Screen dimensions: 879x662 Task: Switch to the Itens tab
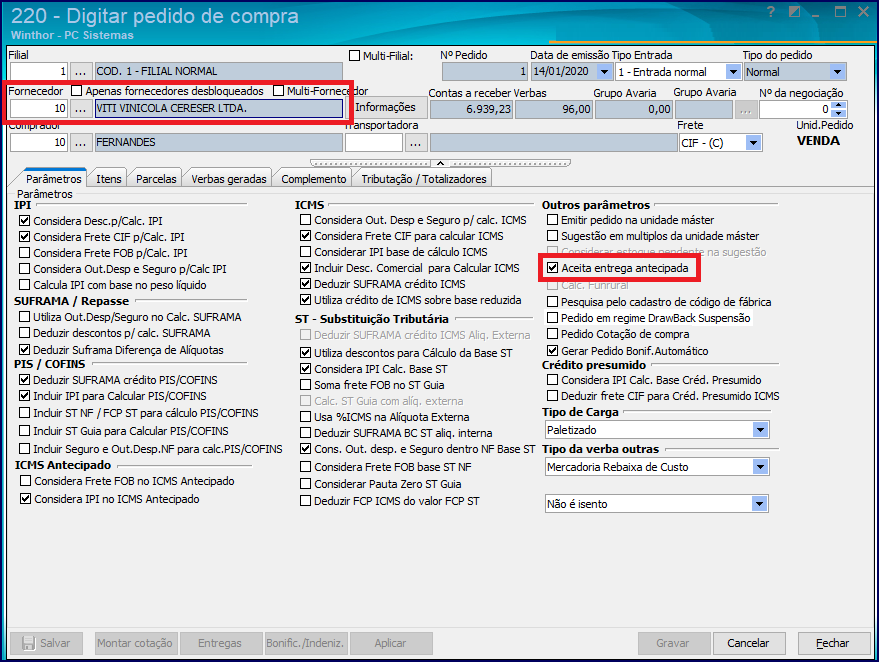point(108,179)
